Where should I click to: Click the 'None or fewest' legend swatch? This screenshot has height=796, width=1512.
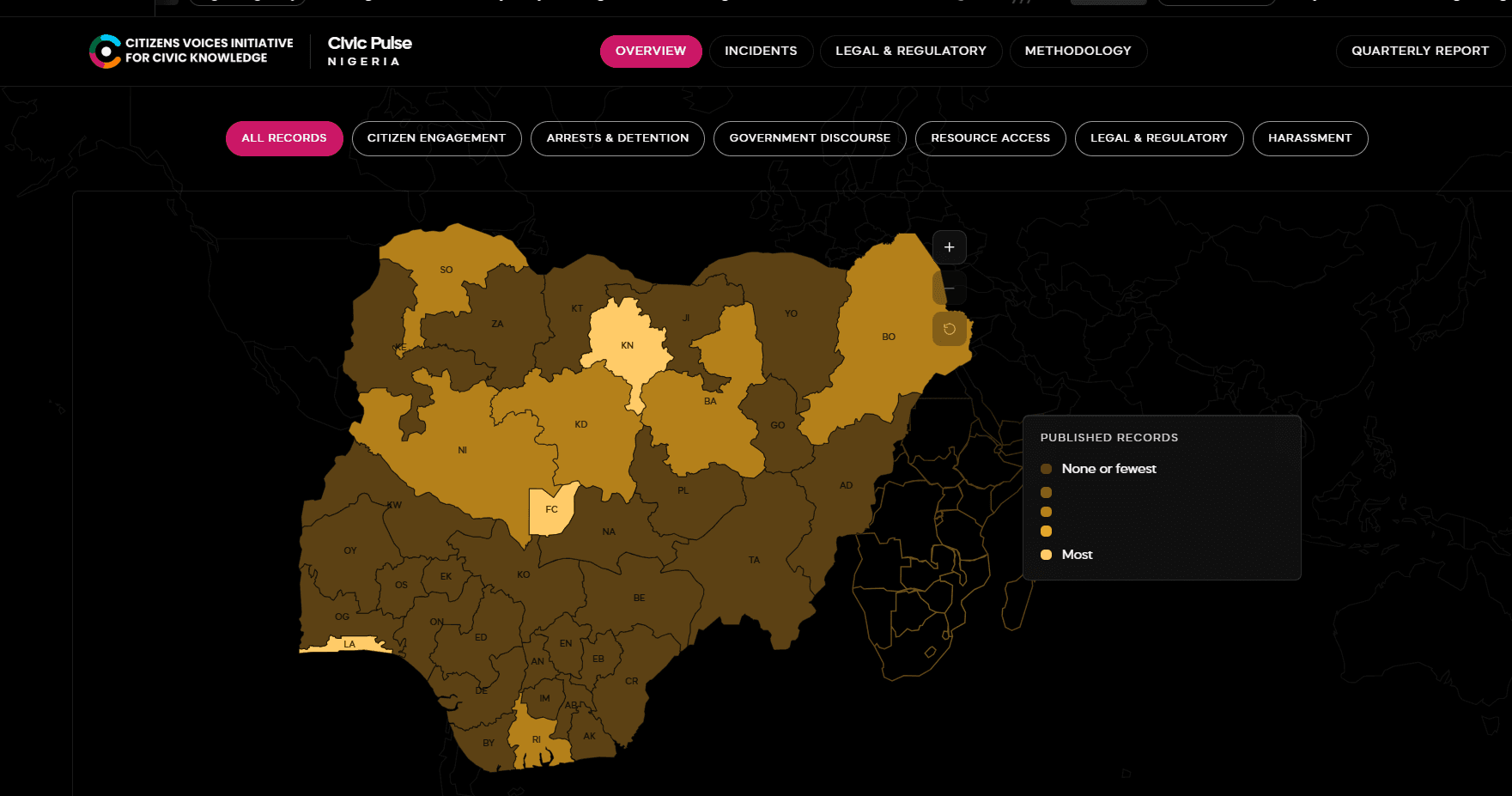click(1046, 469)
